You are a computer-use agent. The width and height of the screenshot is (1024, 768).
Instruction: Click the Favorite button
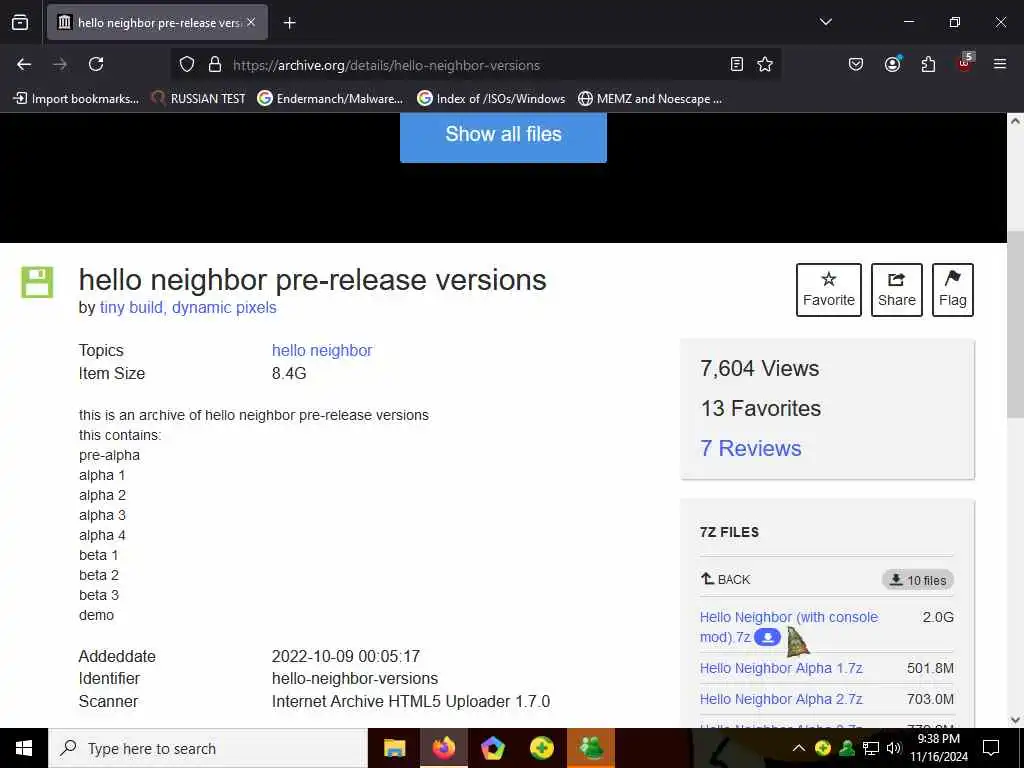tap(829, 290)
